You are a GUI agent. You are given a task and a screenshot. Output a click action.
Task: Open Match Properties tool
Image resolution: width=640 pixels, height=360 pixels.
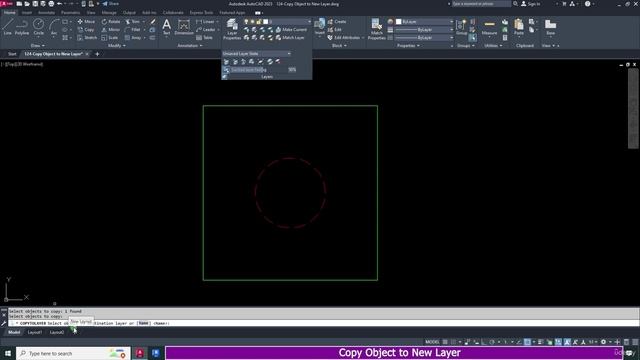[376, 29]
